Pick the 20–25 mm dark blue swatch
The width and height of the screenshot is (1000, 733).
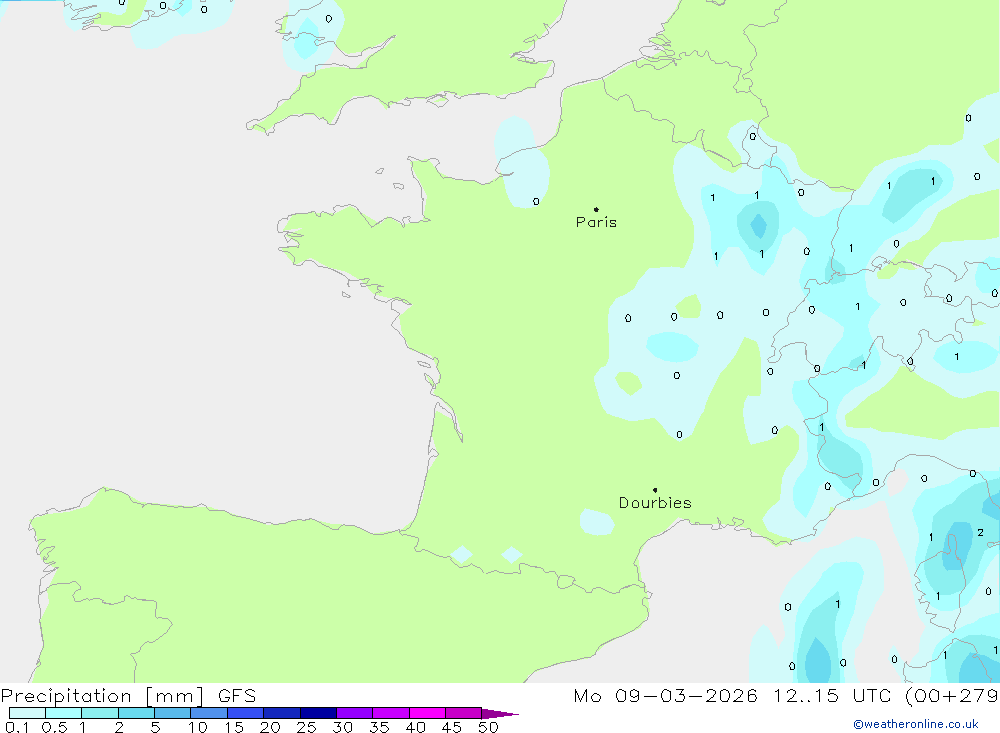(x=282, y=713)
